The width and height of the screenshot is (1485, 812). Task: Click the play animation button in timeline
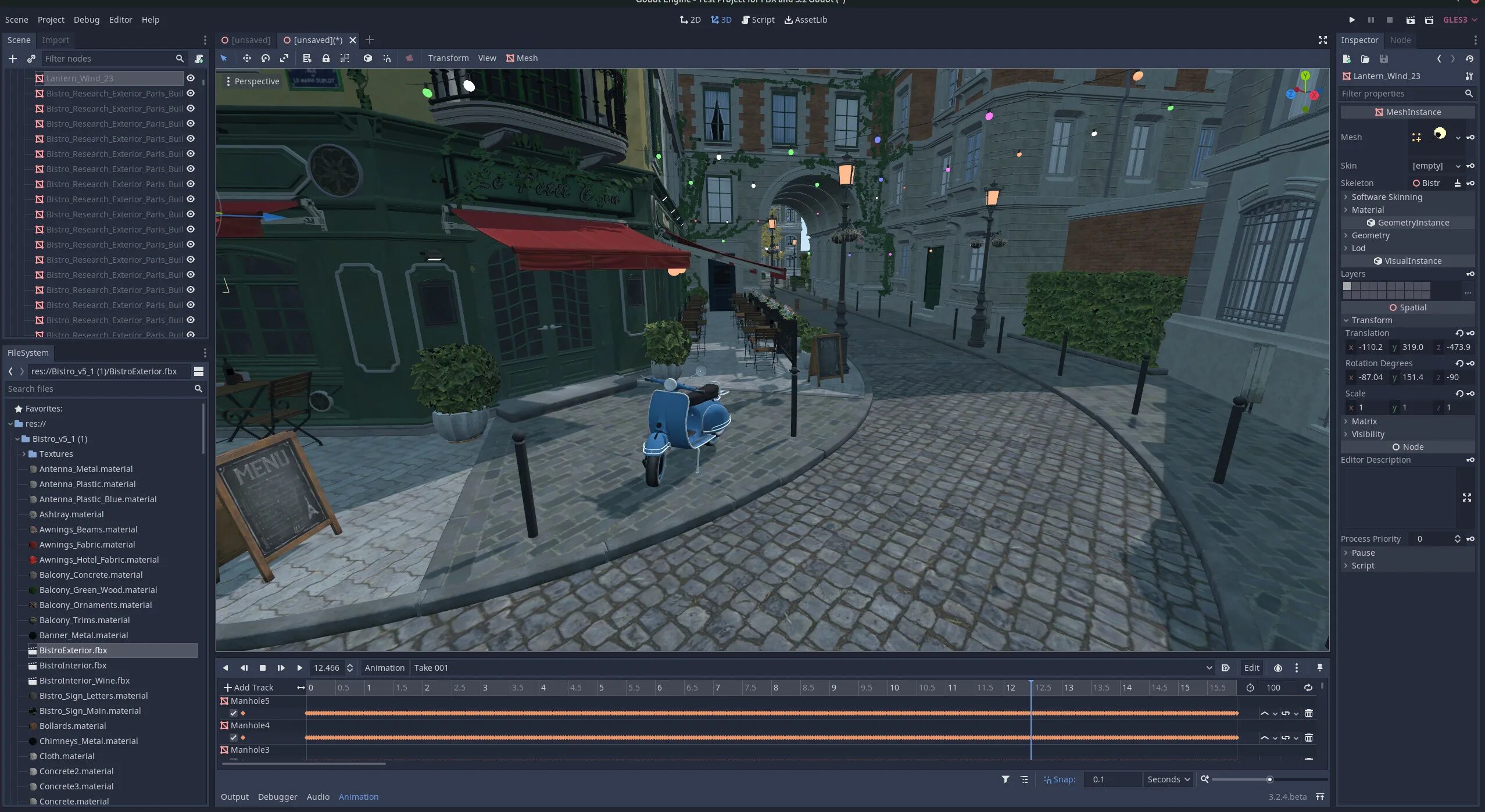click(300, 667)
